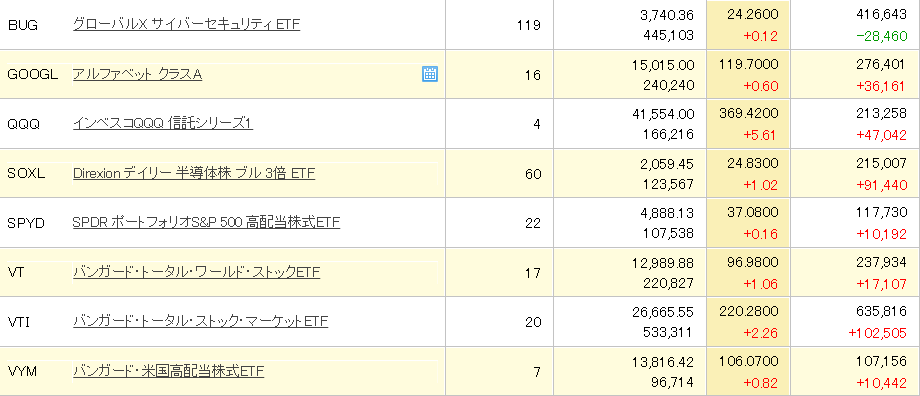The height and width of the screenshot is (396, 920).
Task: Open the バンガード・米国高配当株式ETF link
Action: (x=168, y=371)
